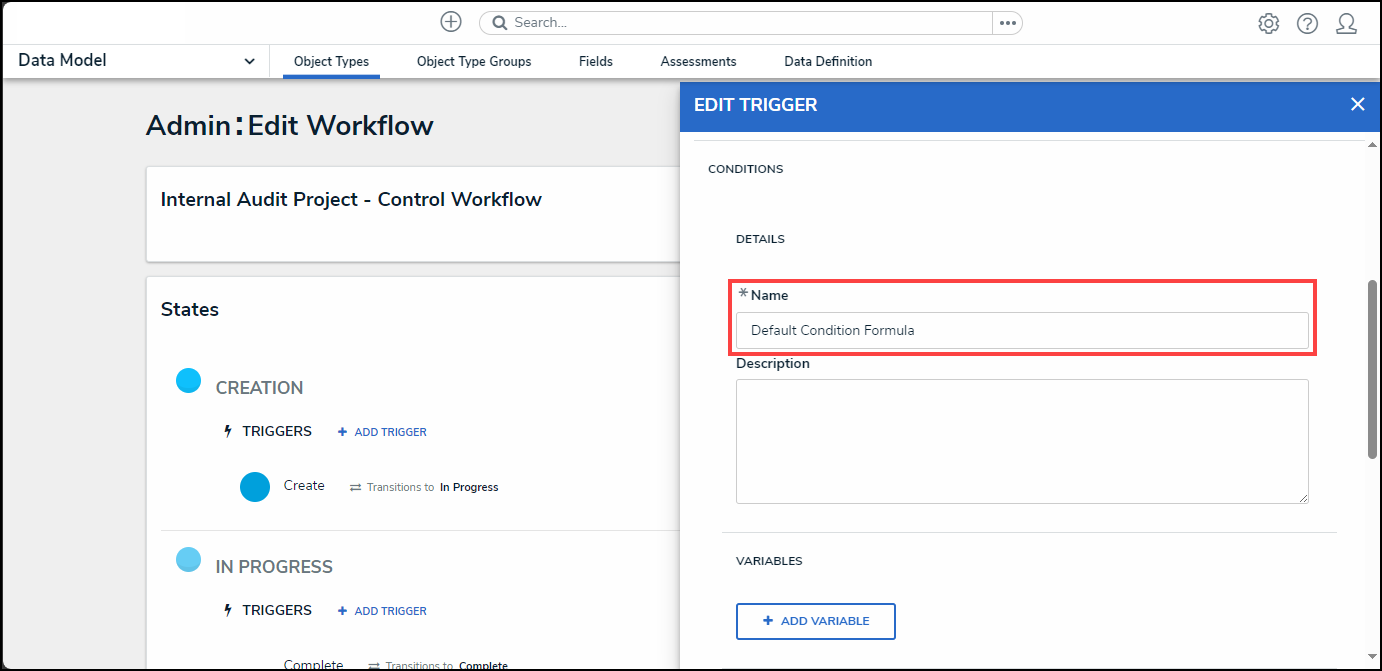Click the Create trigger name

pos(304,486)
